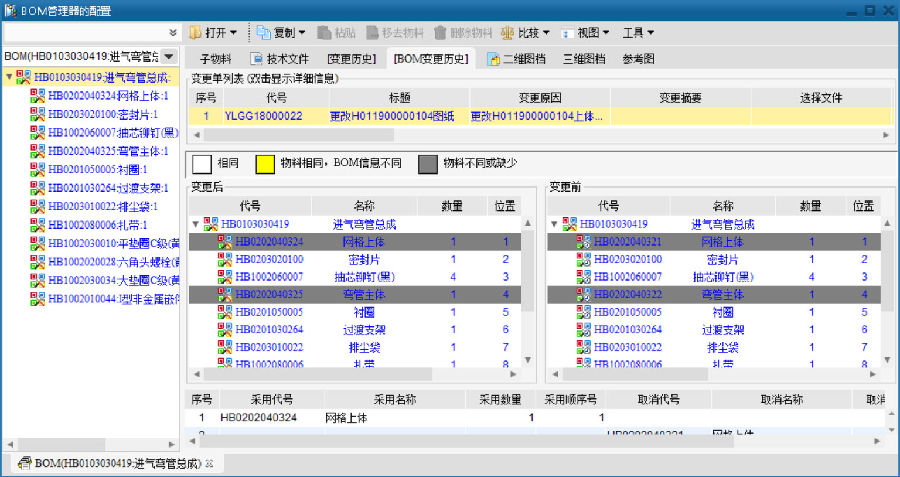Click the yellow BOM信息不同 legend swatch
Screen dimensions: 900x477
265,164
